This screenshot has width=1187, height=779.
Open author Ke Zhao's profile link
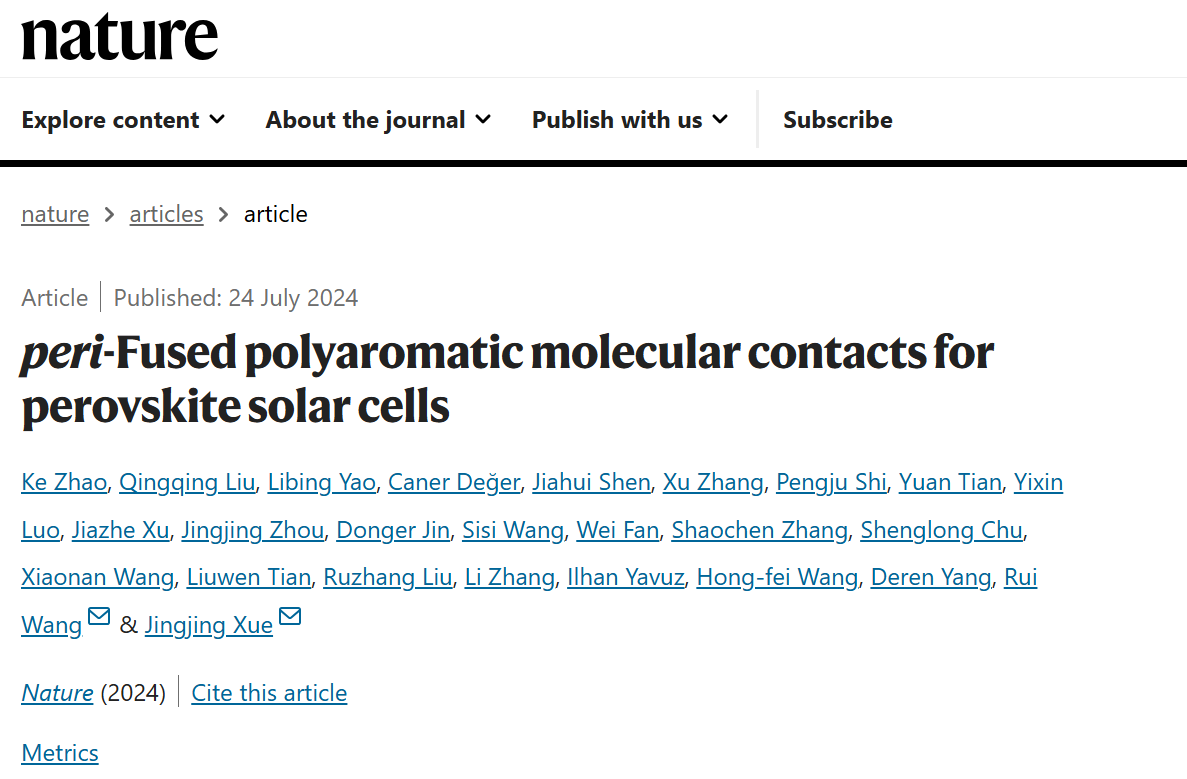64,482
